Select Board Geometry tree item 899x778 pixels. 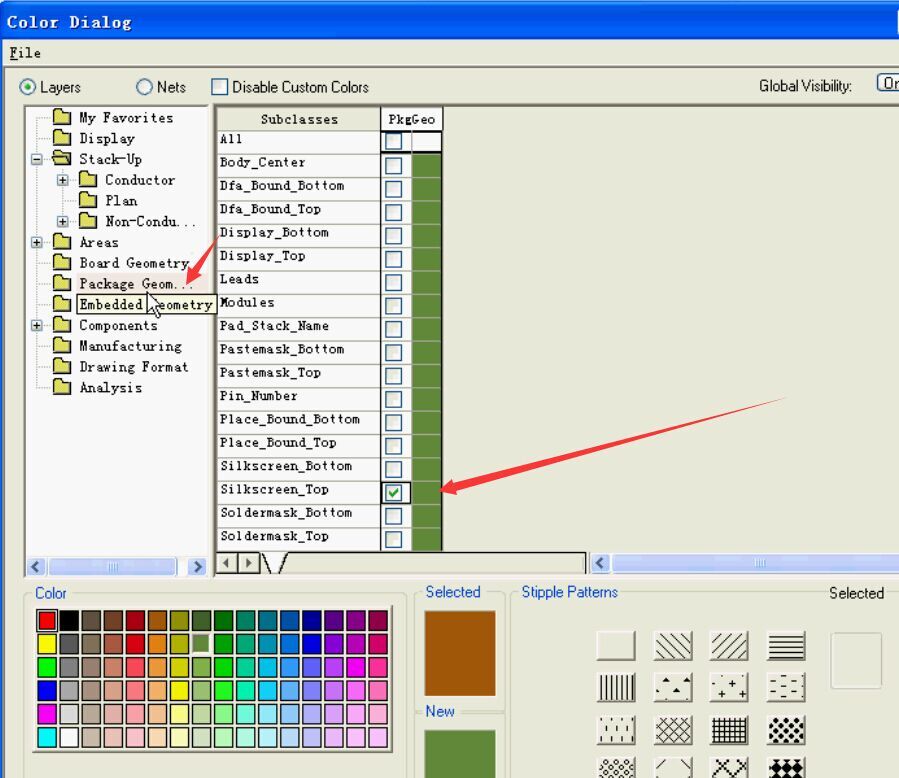[x=134, y=263]
